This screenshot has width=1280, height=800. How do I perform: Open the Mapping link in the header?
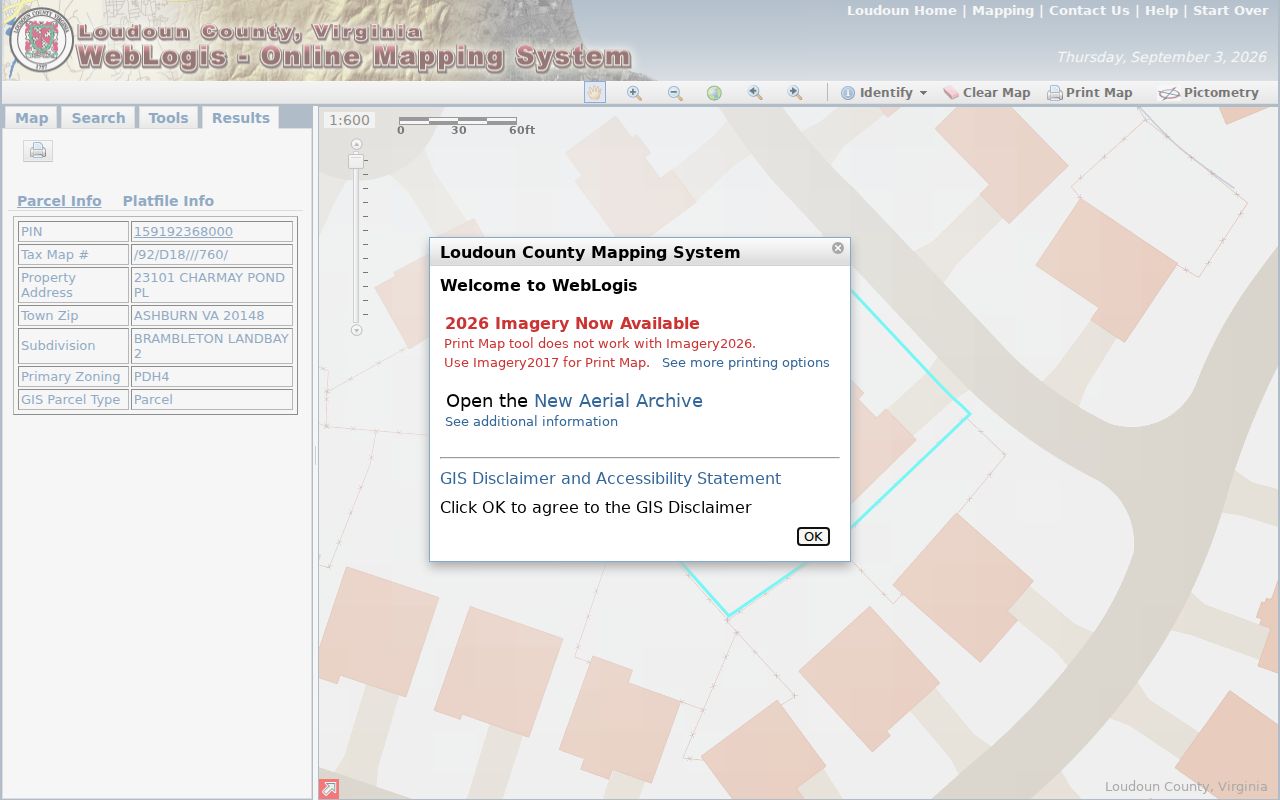[1003, 11]
